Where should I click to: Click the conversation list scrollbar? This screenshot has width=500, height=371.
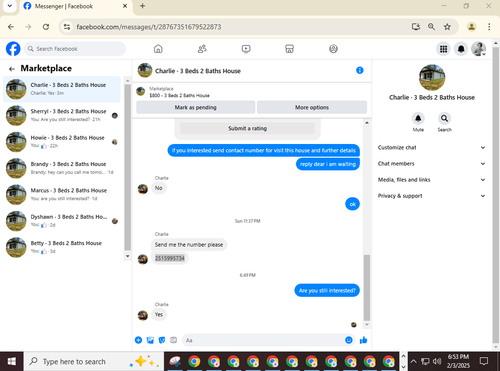point(127,167)
